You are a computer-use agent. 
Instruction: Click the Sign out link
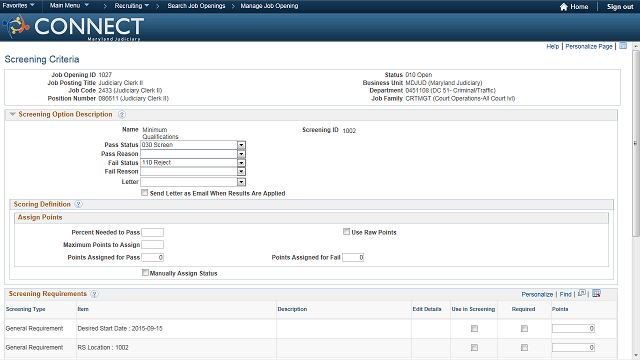click(x=620, y=7)
